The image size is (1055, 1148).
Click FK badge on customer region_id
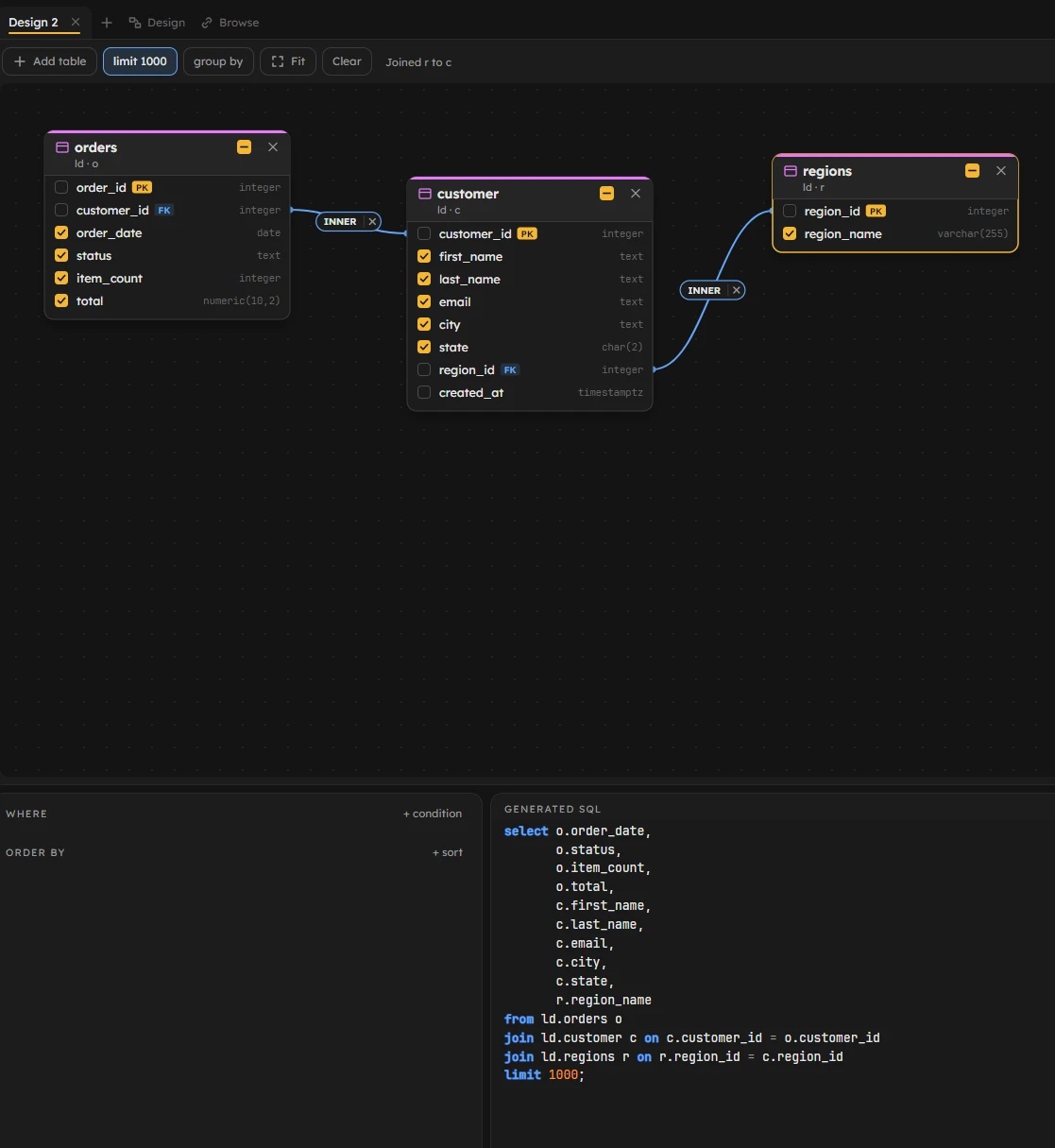coord(510,369)
